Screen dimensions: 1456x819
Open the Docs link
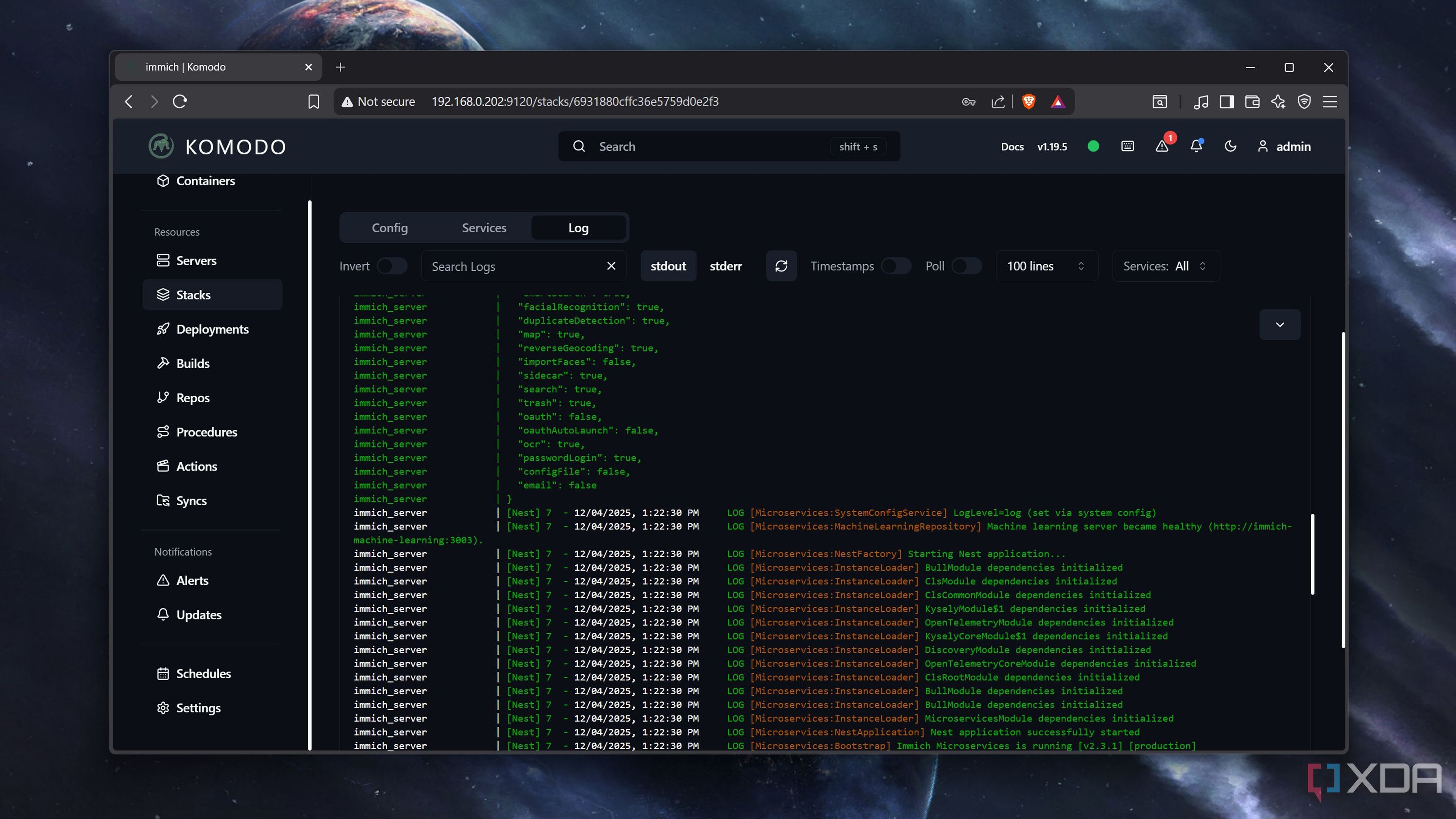(1012, 147)
